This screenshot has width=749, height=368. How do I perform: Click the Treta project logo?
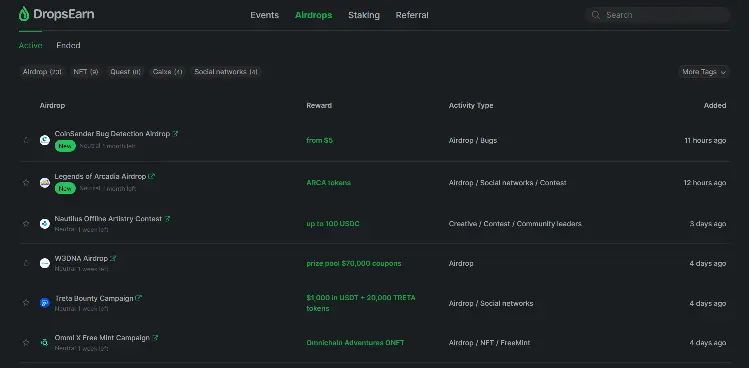[x=45, y=303]
